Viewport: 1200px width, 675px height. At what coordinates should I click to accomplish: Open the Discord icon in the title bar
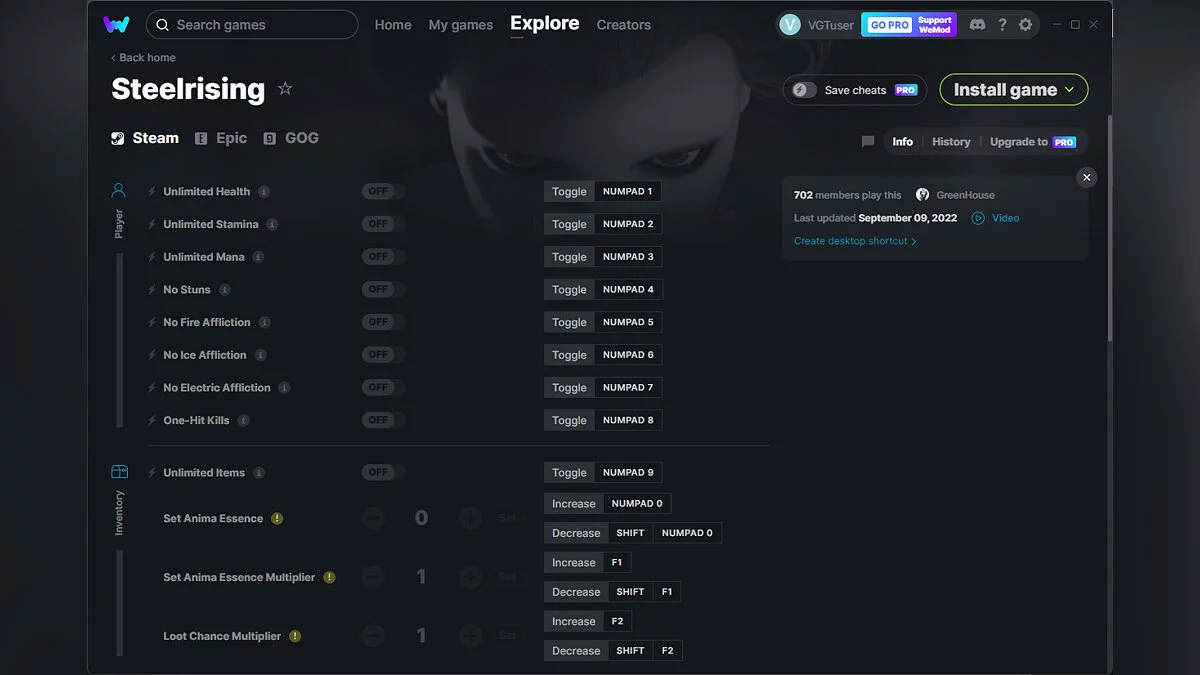[x=977, y=24]
